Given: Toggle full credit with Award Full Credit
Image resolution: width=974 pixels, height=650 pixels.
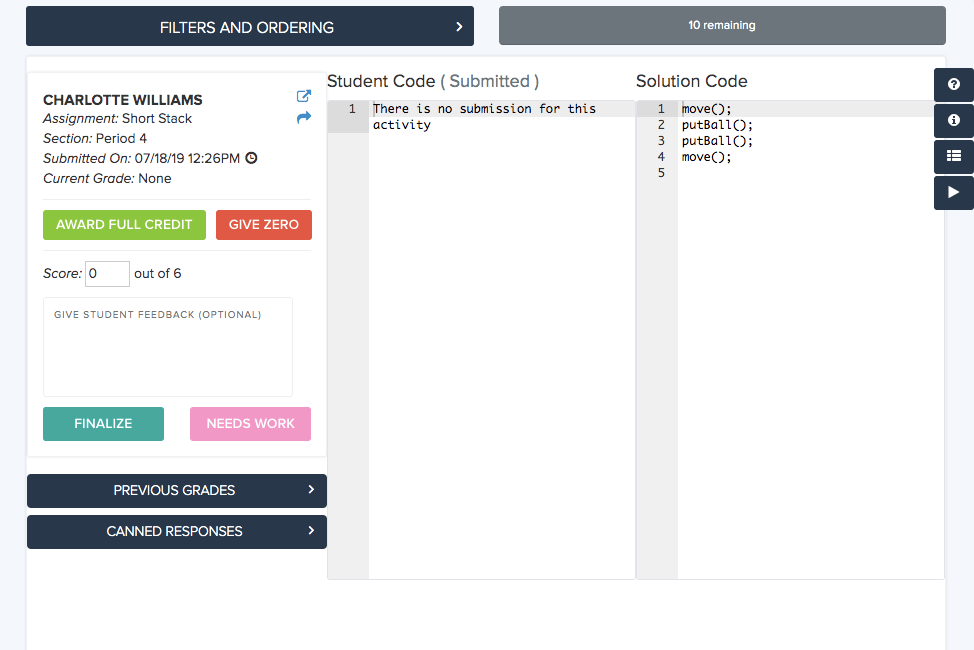Looking at the screenshot, I should tap(124, 225).
